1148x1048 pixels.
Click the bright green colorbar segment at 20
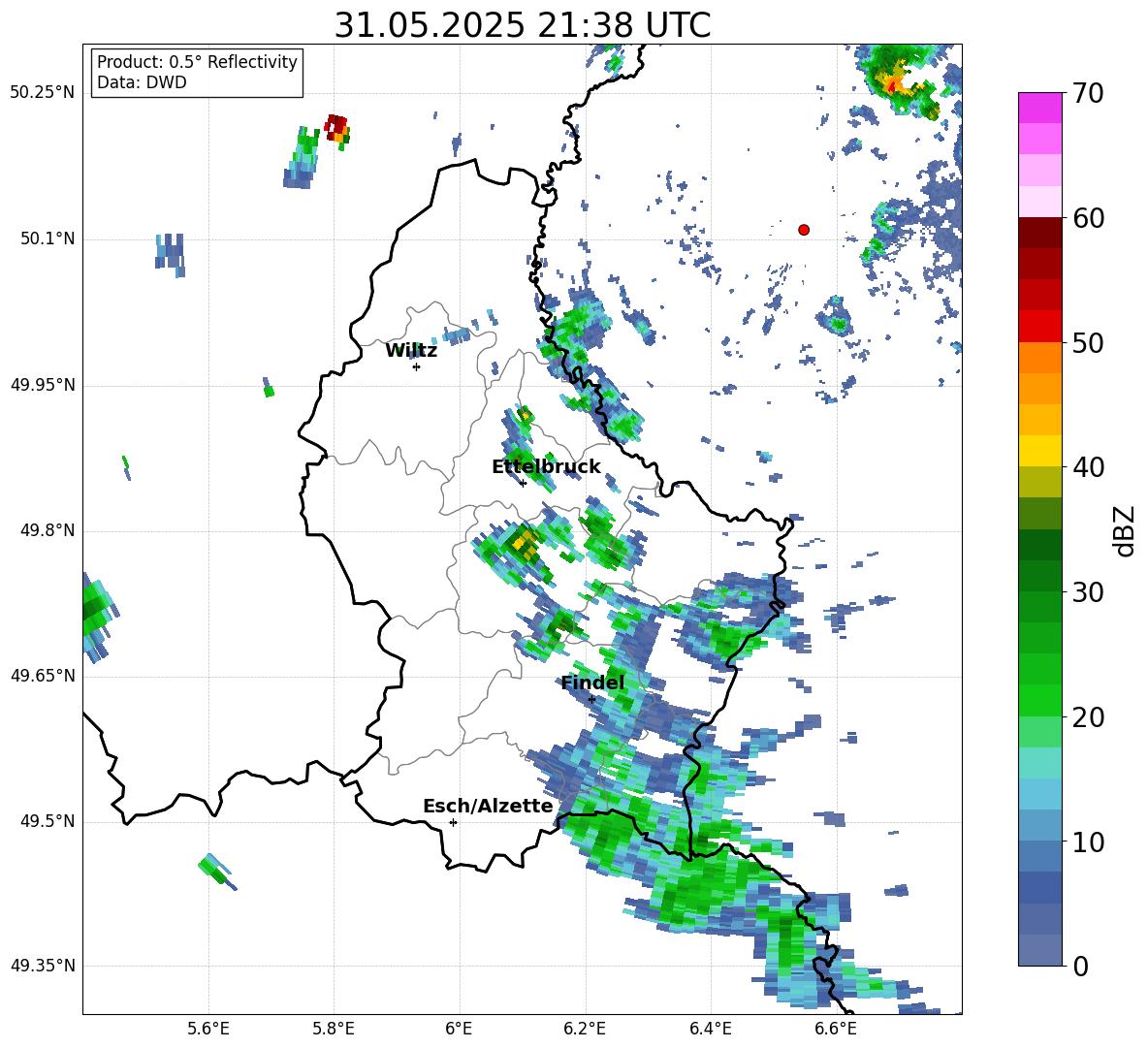(x=1039, y=701)
